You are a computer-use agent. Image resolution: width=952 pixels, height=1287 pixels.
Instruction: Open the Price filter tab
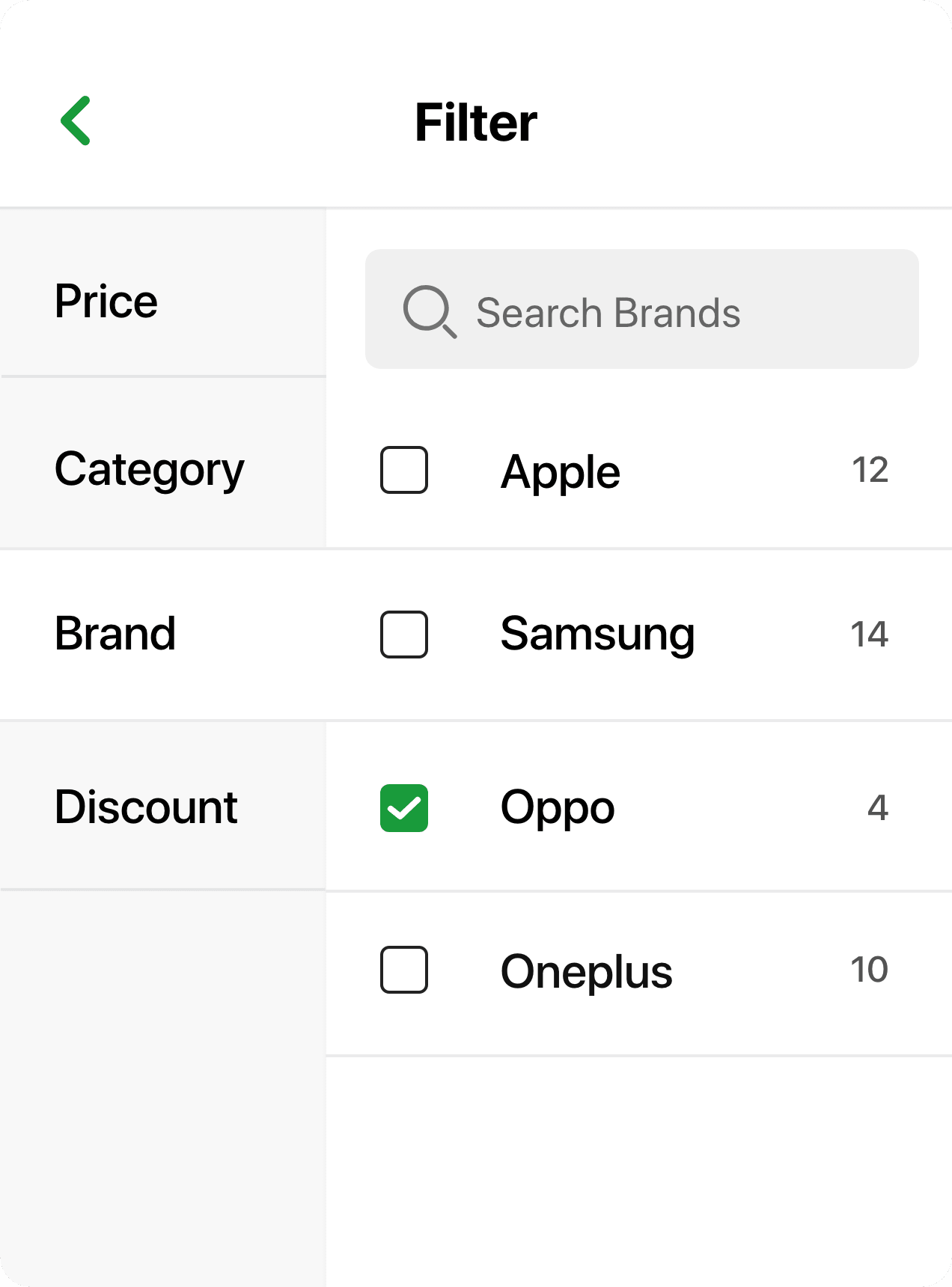pos(106,301)
